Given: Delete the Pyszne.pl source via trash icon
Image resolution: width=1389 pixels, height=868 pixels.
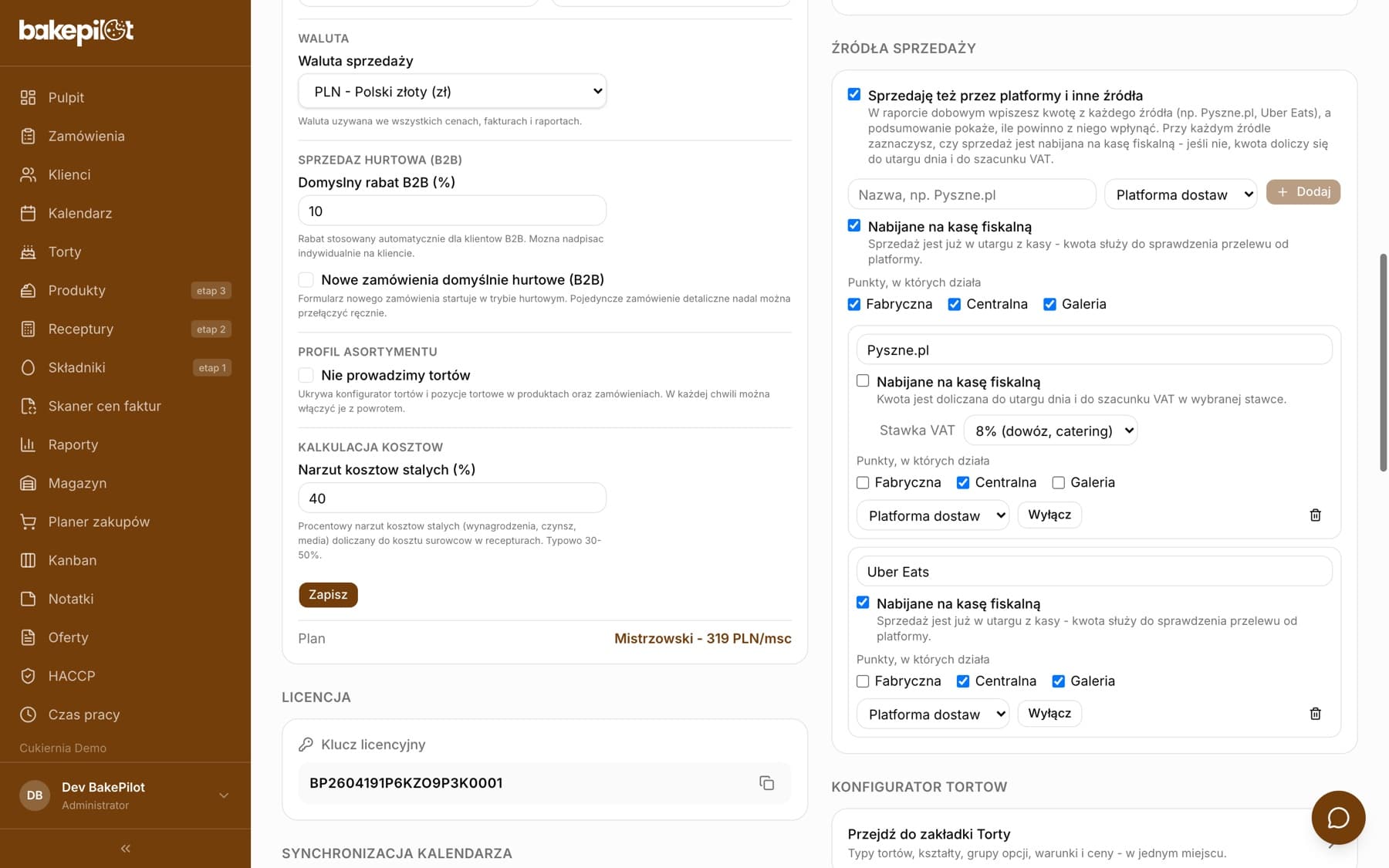Looking at the screenshot, I should click(1315, 515).
